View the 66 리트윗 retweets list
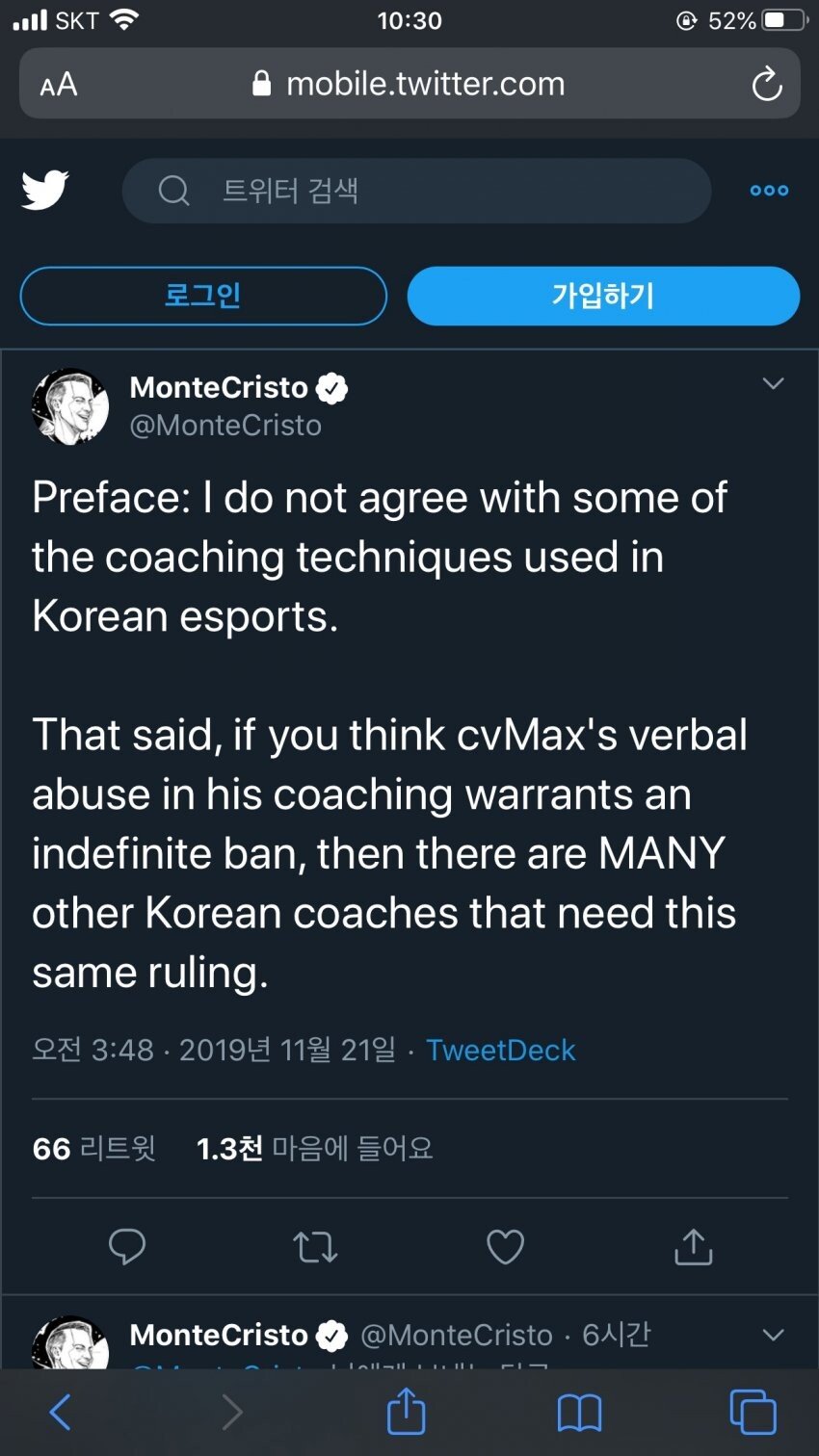 click(x=93, y=1148)
